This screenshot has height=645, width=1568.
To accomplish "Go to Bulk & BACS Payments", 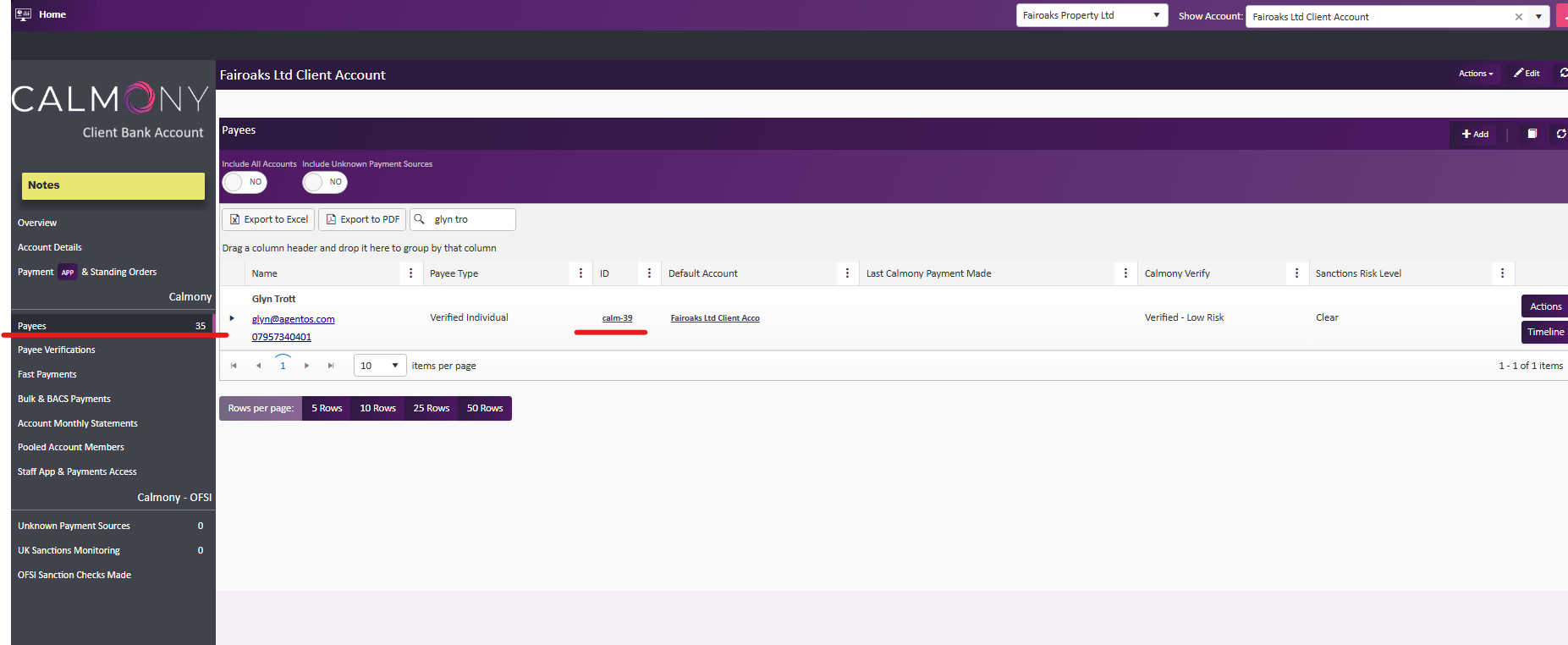I will click(64, 399).
